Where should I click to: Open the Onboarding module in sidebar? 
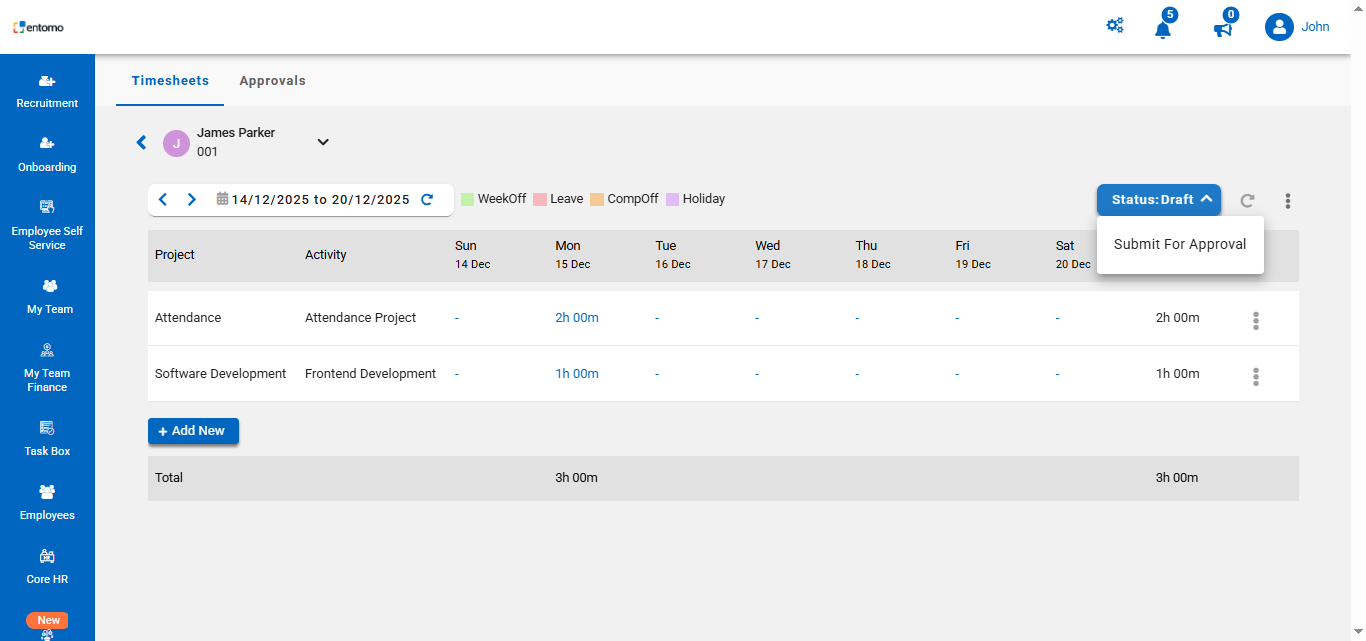47,155
